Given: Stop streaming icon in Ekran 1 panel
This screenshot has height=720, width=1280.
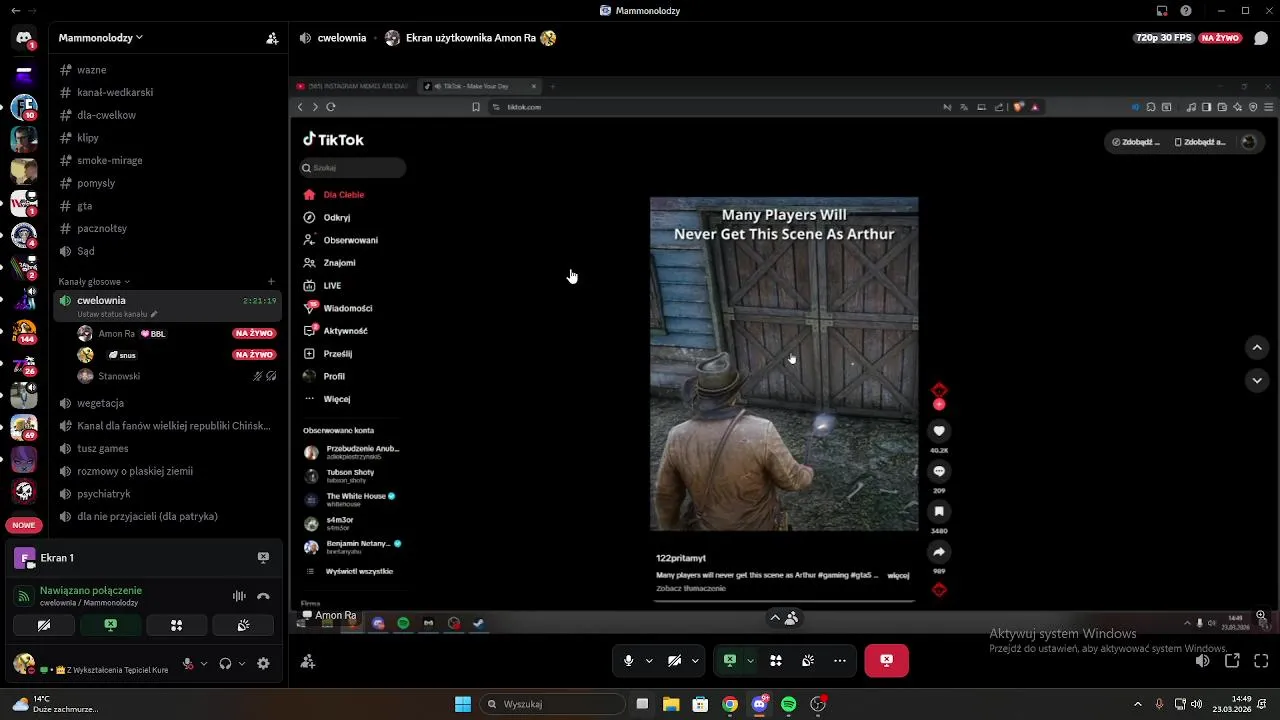Looking at the screenshot, I should point(263,558).
